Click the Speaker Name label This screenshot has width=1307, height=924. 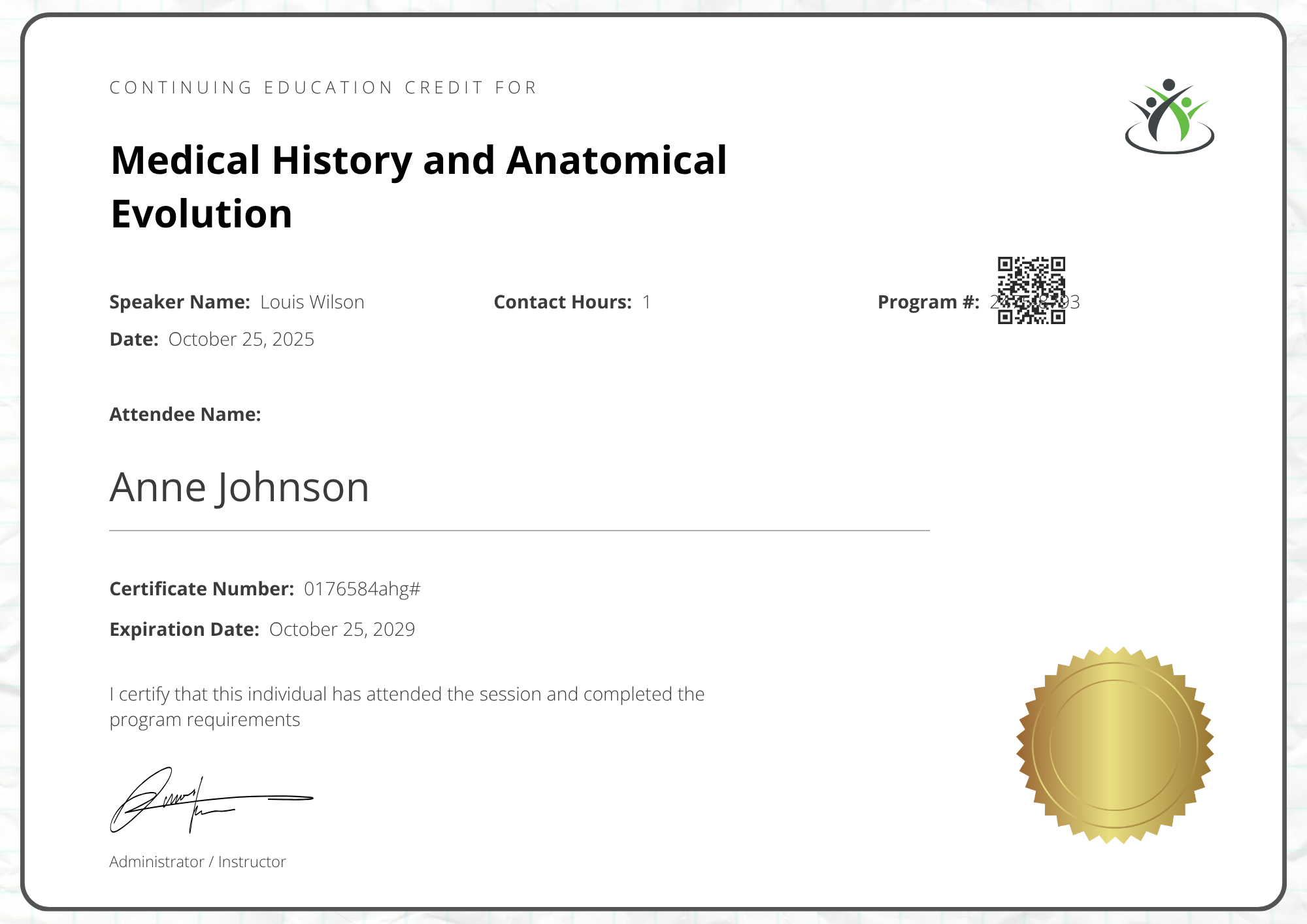pos(179,302)
